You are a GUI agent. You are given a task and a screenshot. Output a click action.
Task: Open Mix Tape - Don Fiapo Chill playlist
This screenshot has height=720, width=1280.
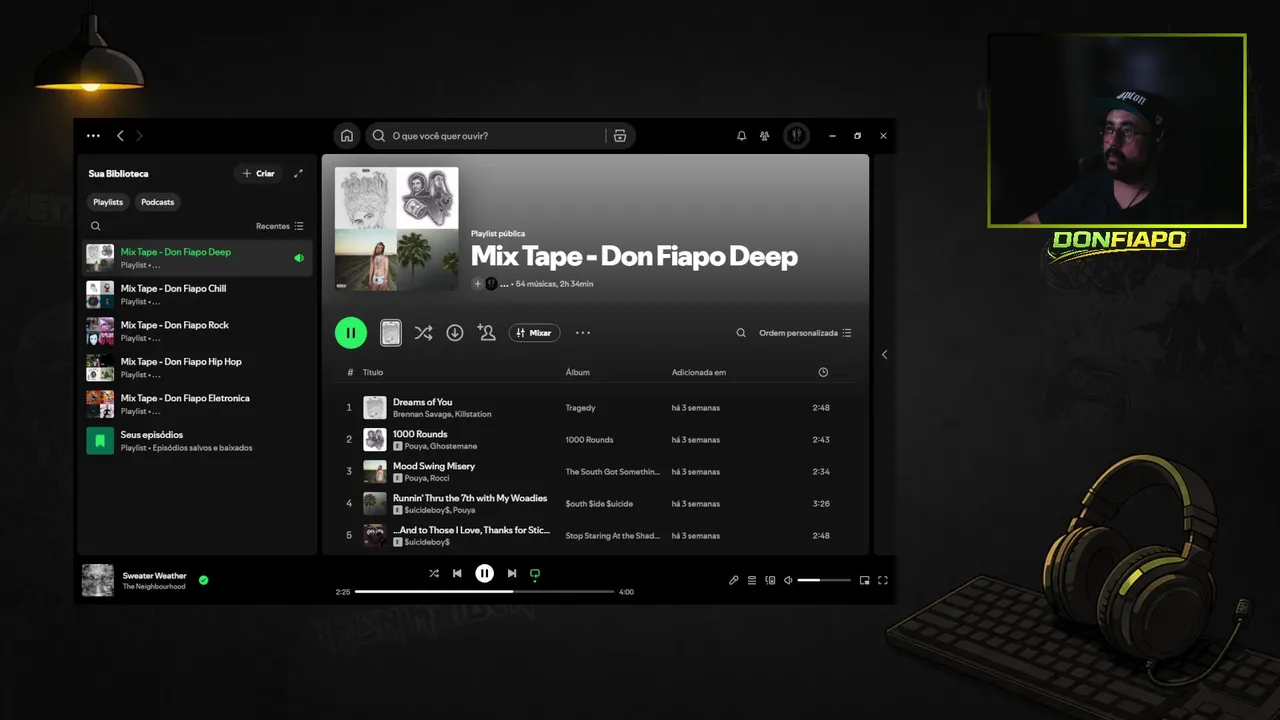coord(197,294)
